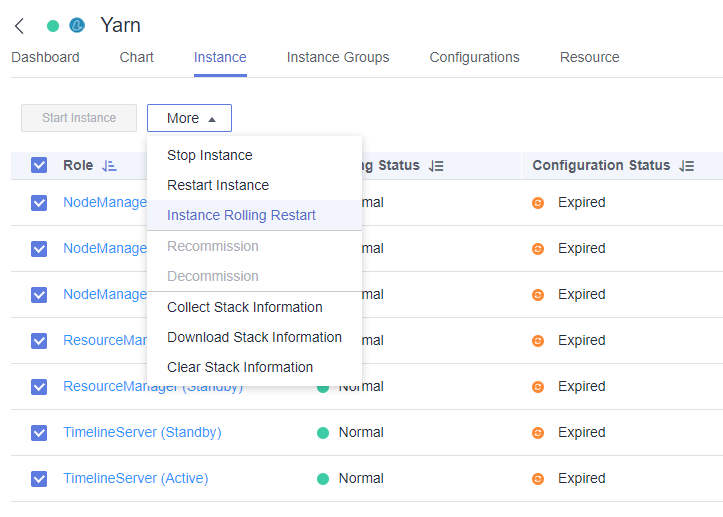Click Expired icon in TimelineServer (Active) row

click(x=538, y=479)
